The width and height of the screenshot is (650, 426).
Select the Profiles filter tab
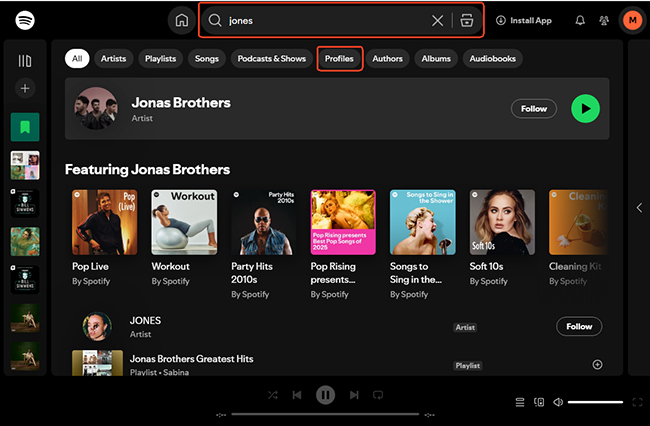(339, 58)
